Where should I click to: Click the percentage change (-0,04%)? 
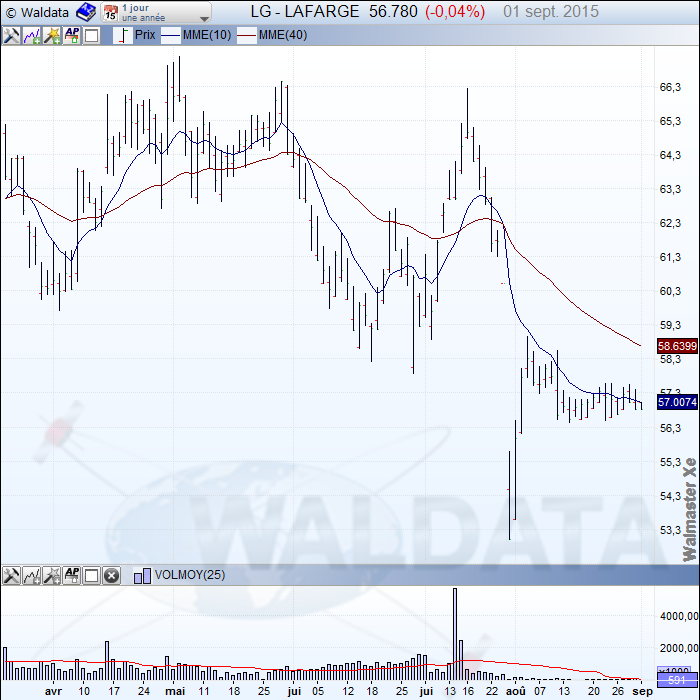pyautogui.click(x=455, y=12)
